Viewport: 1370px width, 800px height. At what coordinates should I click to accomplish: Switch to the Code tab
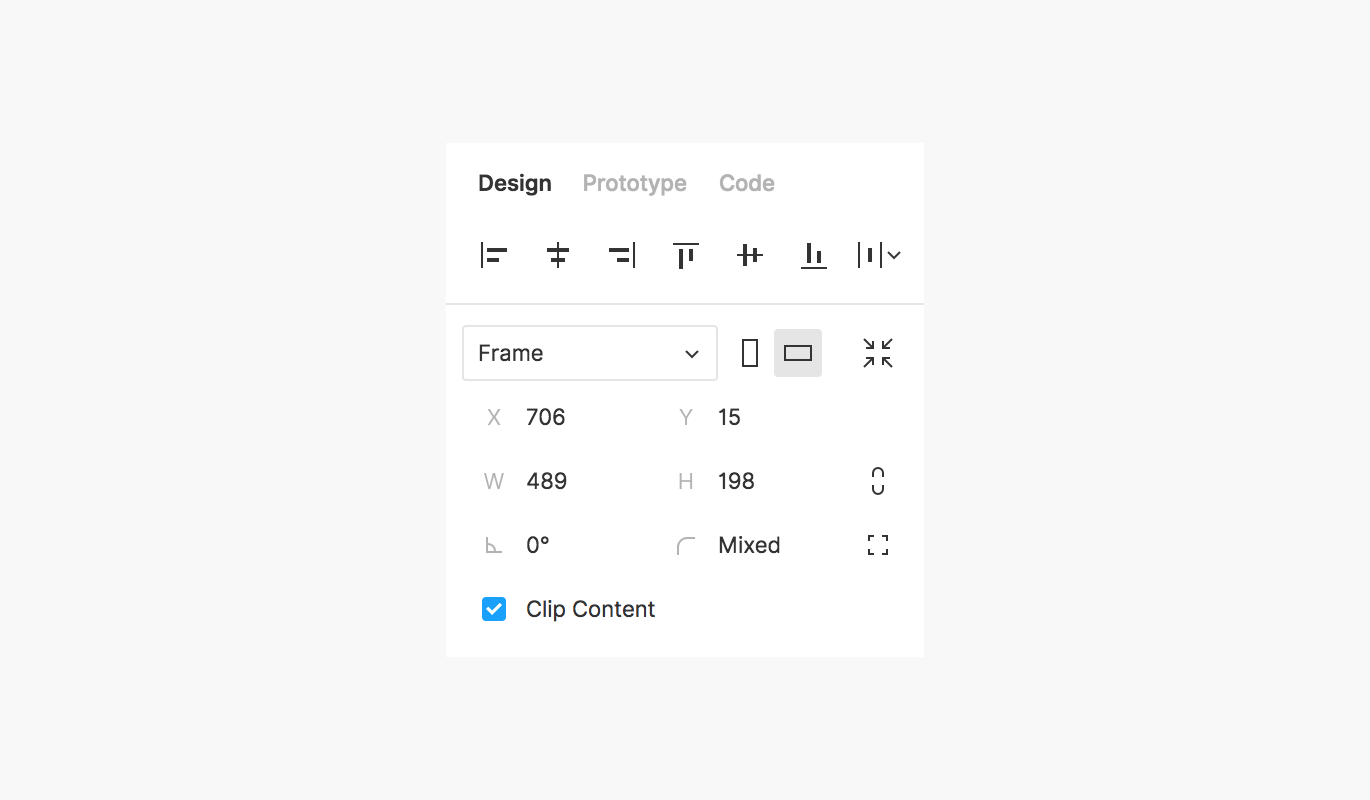(x=747, y=183)
